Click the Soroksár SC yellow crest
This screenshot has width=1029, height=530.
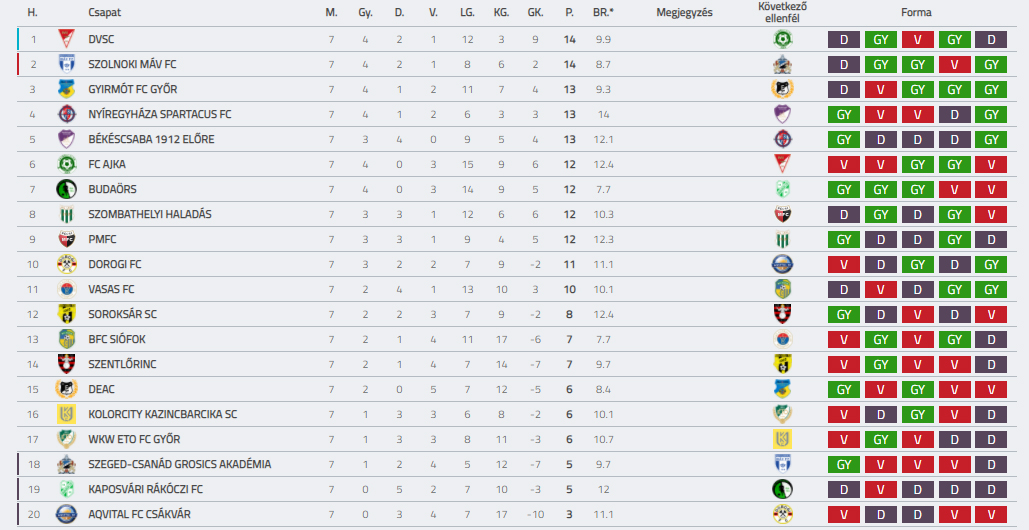(66, 314)
